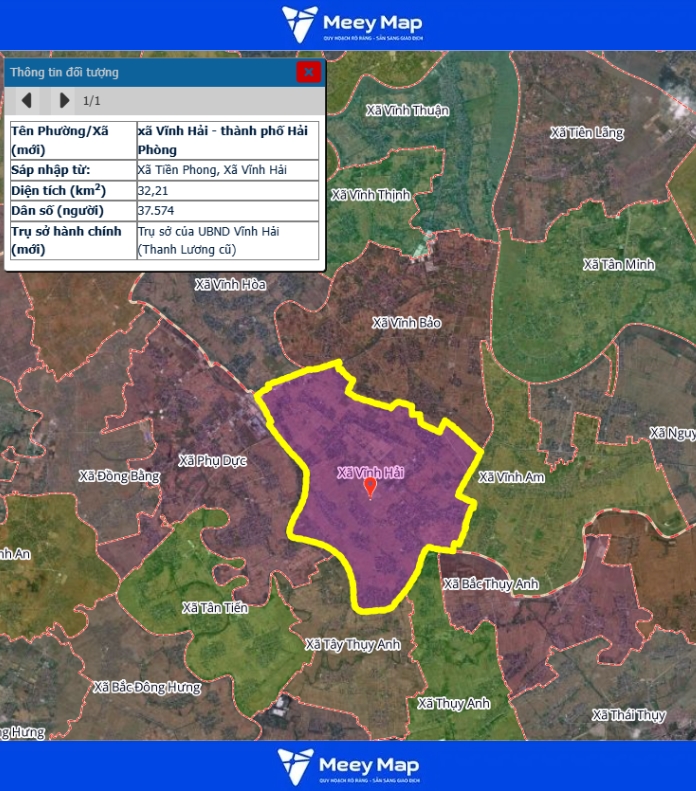Select Xã Vĩnh Thịnh on the map
The width and height of the screenshot is (696, 791).
[370, 195]
